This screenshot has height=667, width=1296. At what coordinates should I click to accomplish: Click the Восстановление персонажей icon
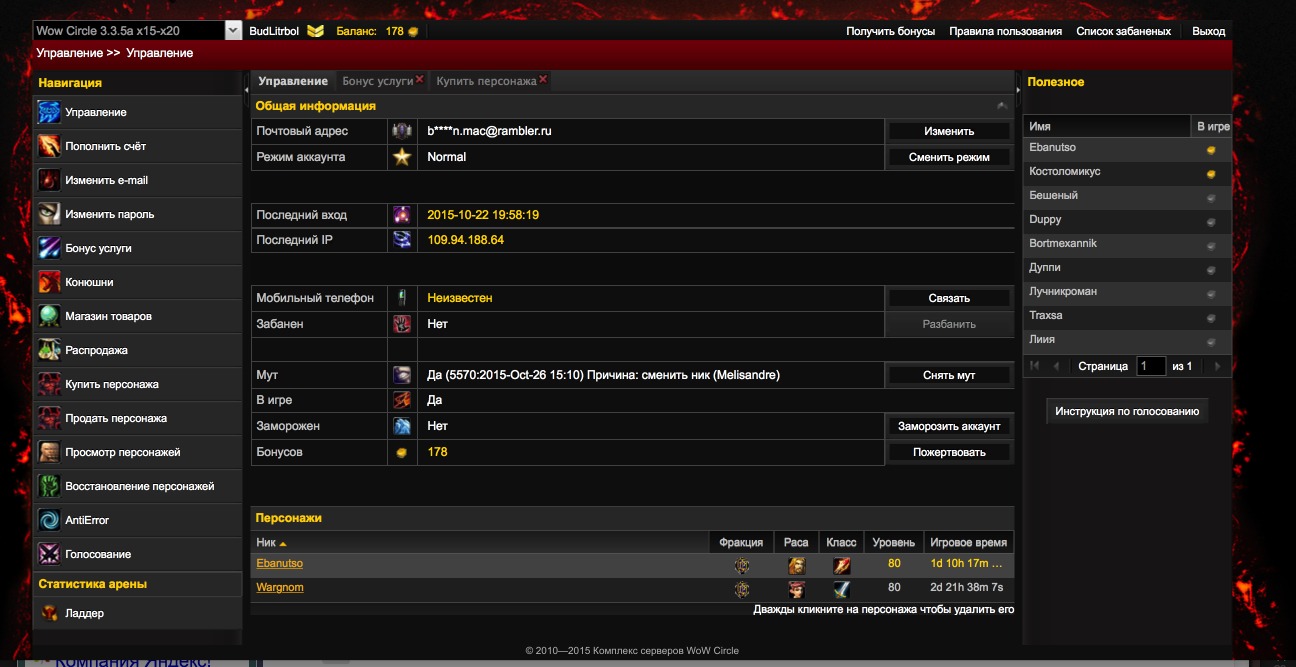click(x=49, y=486)
